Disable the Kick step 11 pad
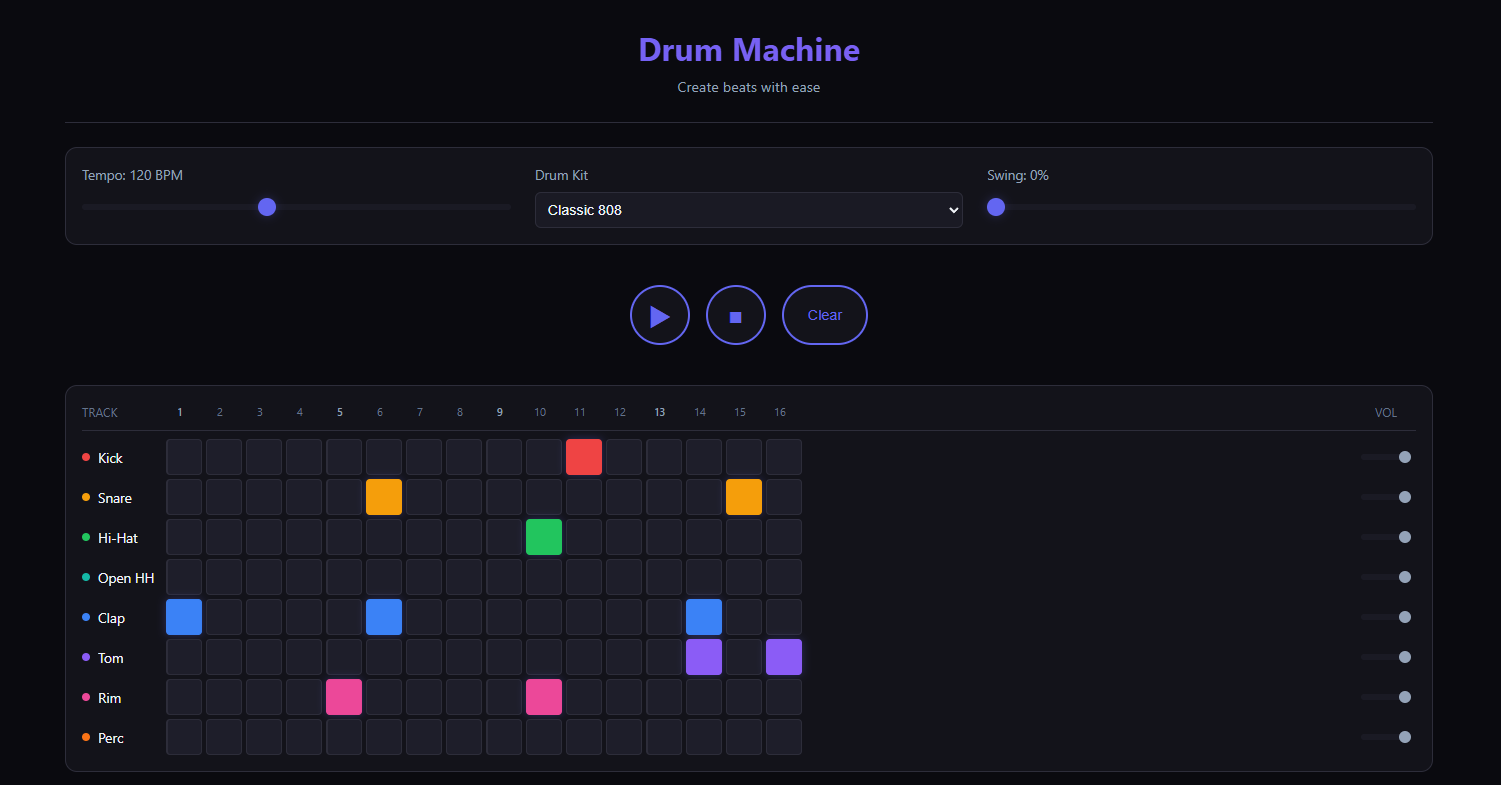Screen dimensions: 1501x785 click(584, 457)
